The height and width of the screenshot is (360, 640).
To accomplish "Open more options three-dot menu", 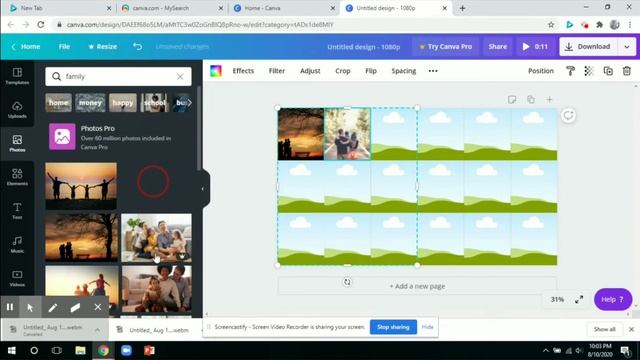I will pos(433,71).
